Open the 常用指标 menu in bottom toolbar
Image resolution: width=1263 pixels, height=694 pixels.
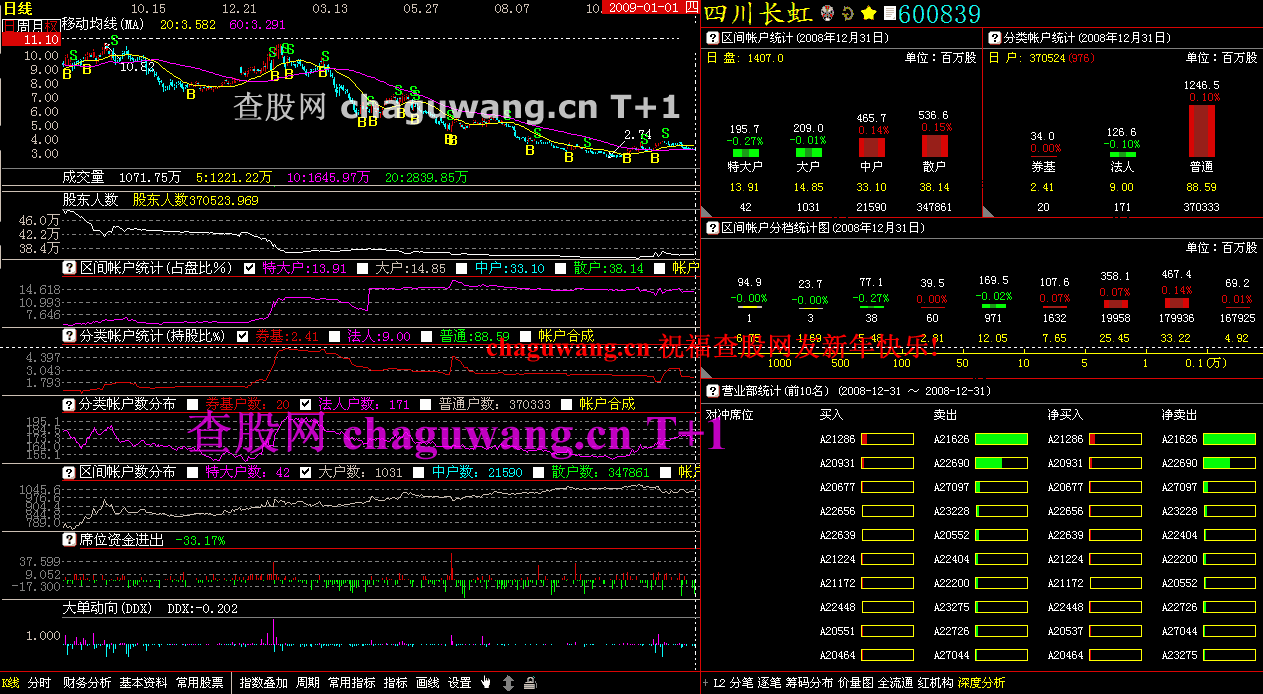point(351,683)
